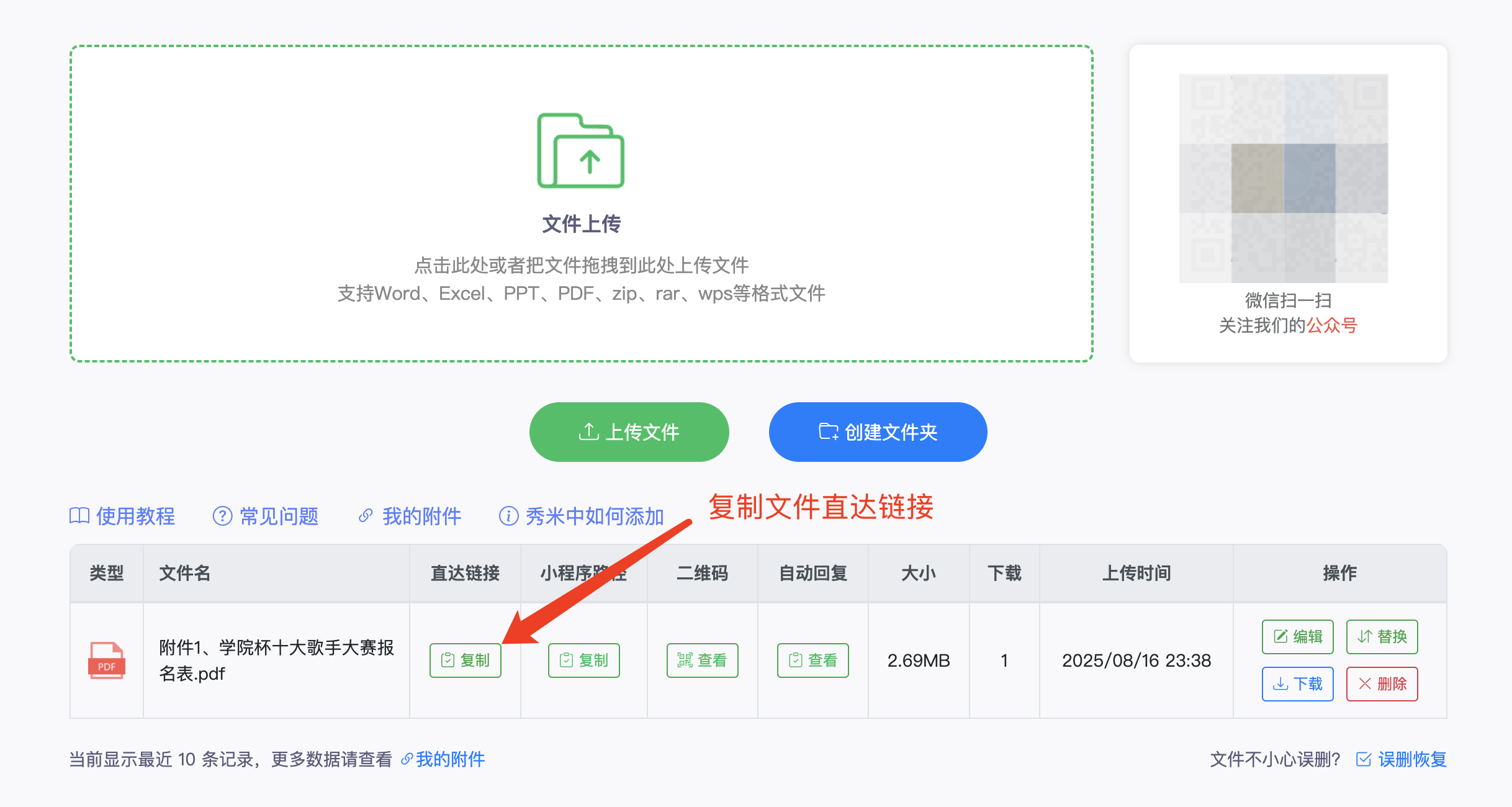
Task: View the 自动回复 settings
Action: [813, 660]
